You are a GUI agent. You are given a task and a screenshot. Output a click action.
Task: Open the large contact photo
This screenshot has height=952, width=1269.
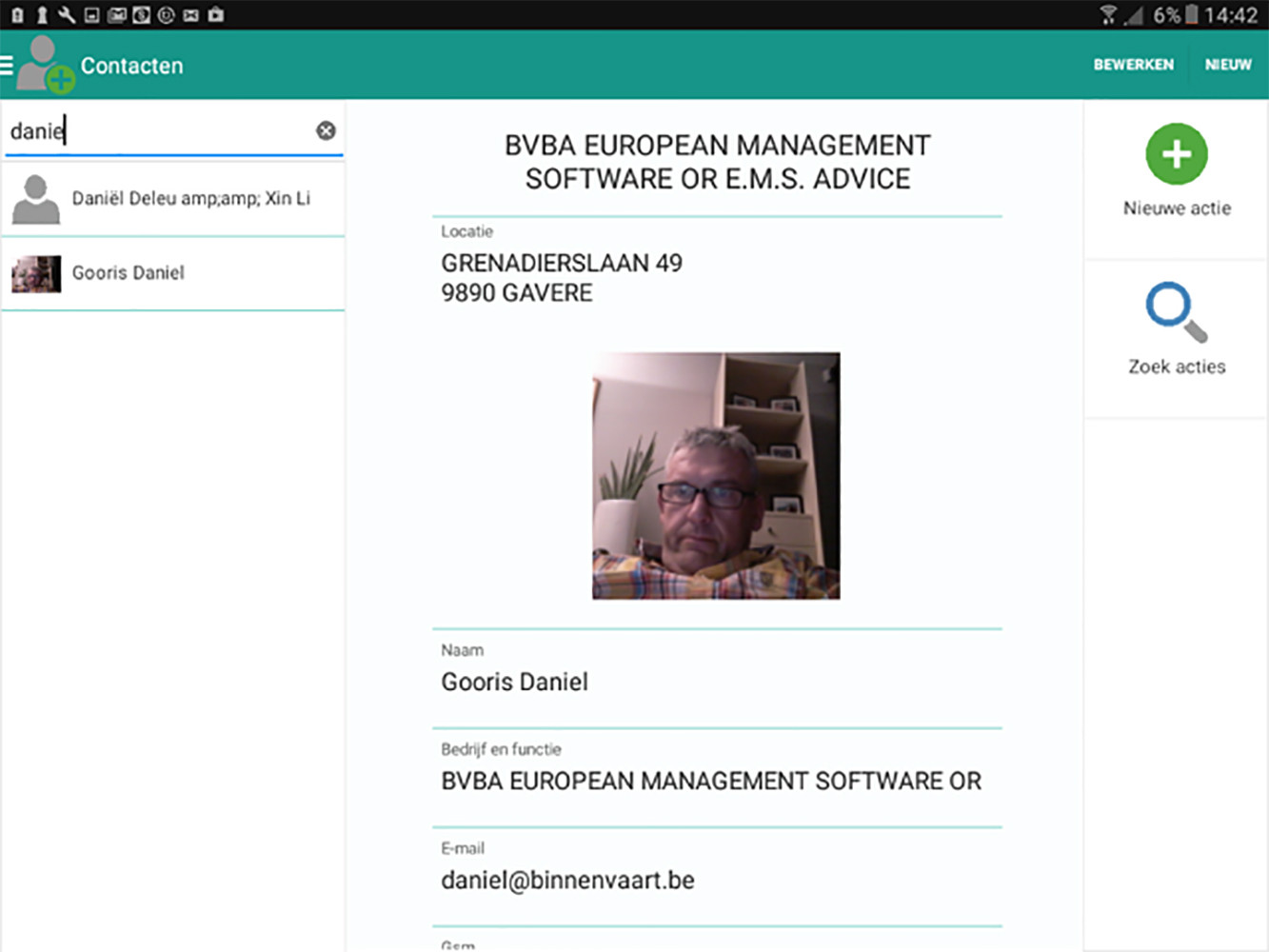pos(716,476)
